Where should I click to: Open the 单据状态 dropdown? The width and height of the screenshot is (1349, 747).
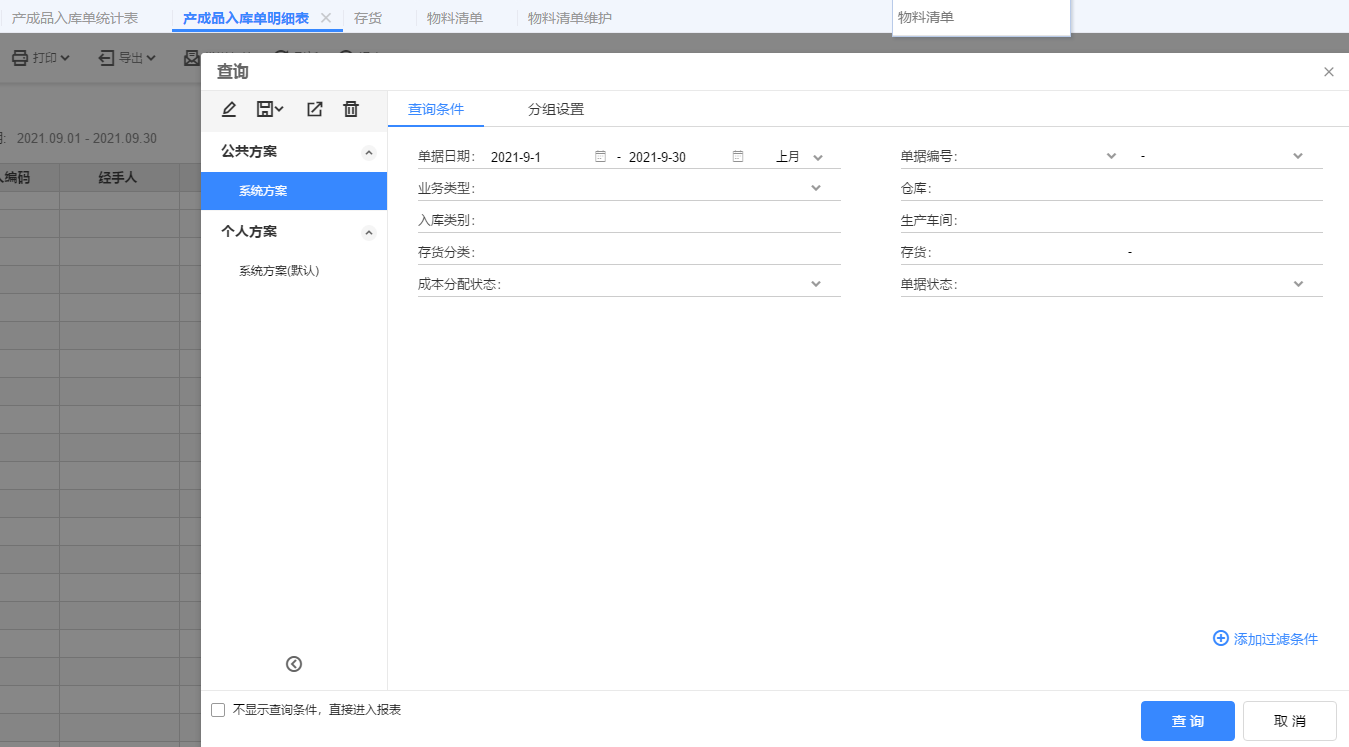click(x=1298, y=284)
